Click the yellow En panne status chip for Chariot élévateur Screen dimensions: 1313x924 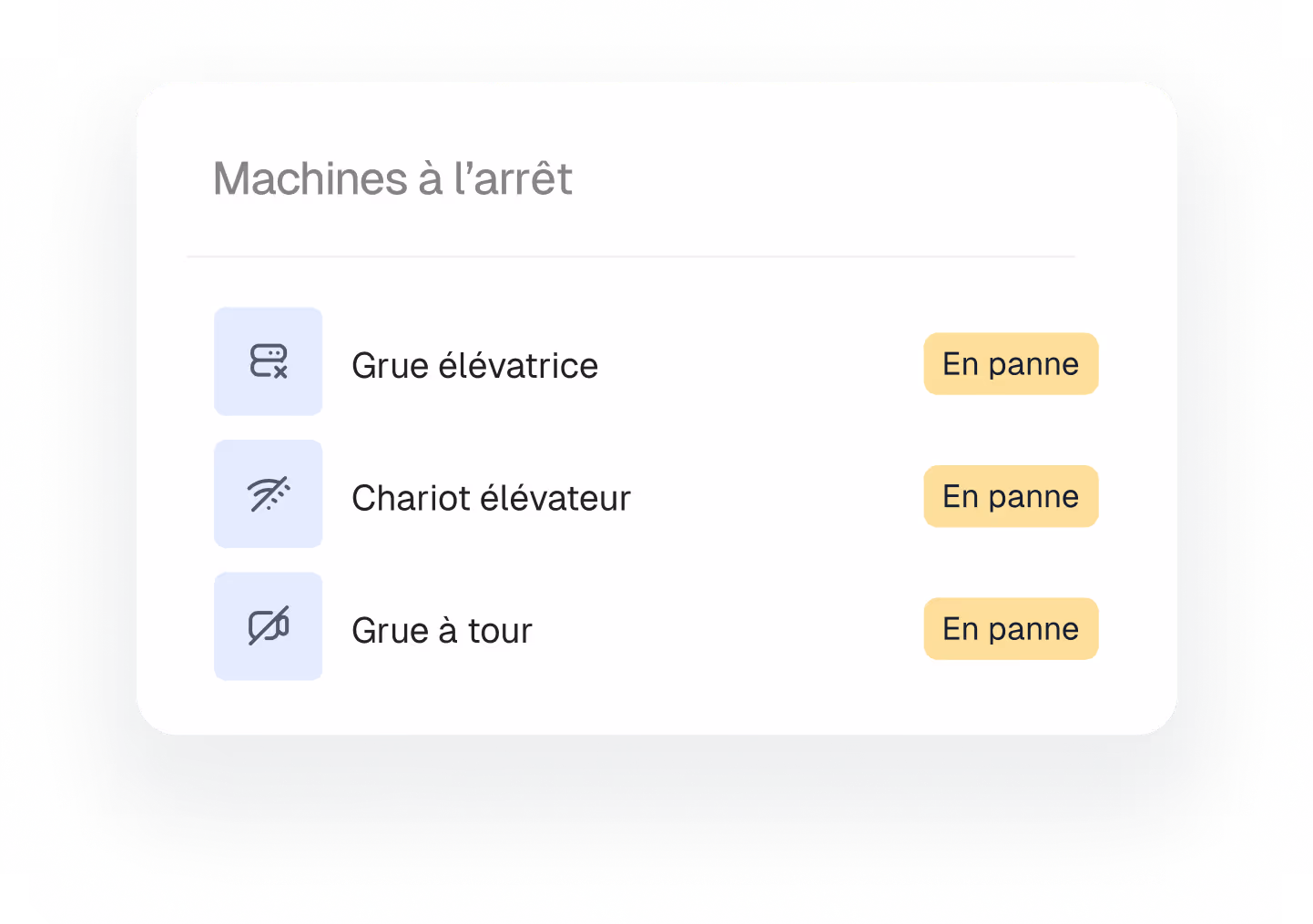click(1011, 496)
